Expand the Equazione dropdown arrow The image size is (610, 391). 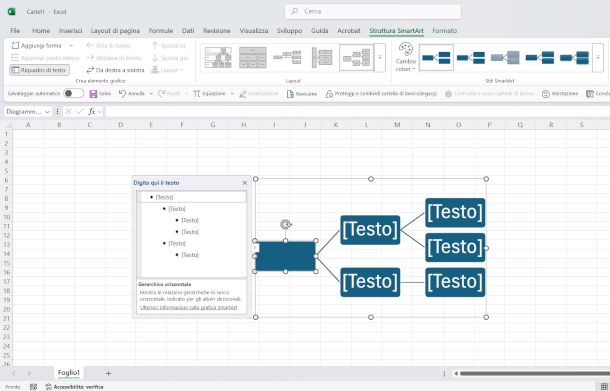[x=232, y=94]
